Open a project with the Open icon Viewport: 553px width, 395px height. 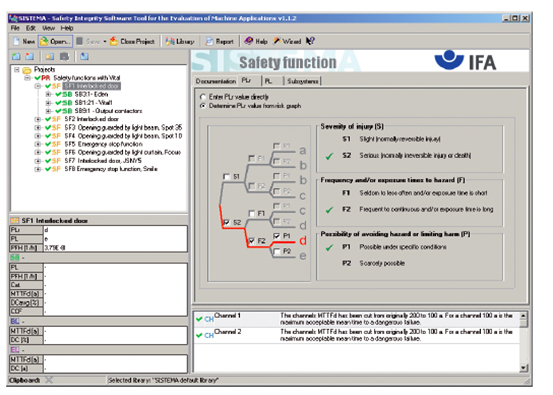point(44,42)
